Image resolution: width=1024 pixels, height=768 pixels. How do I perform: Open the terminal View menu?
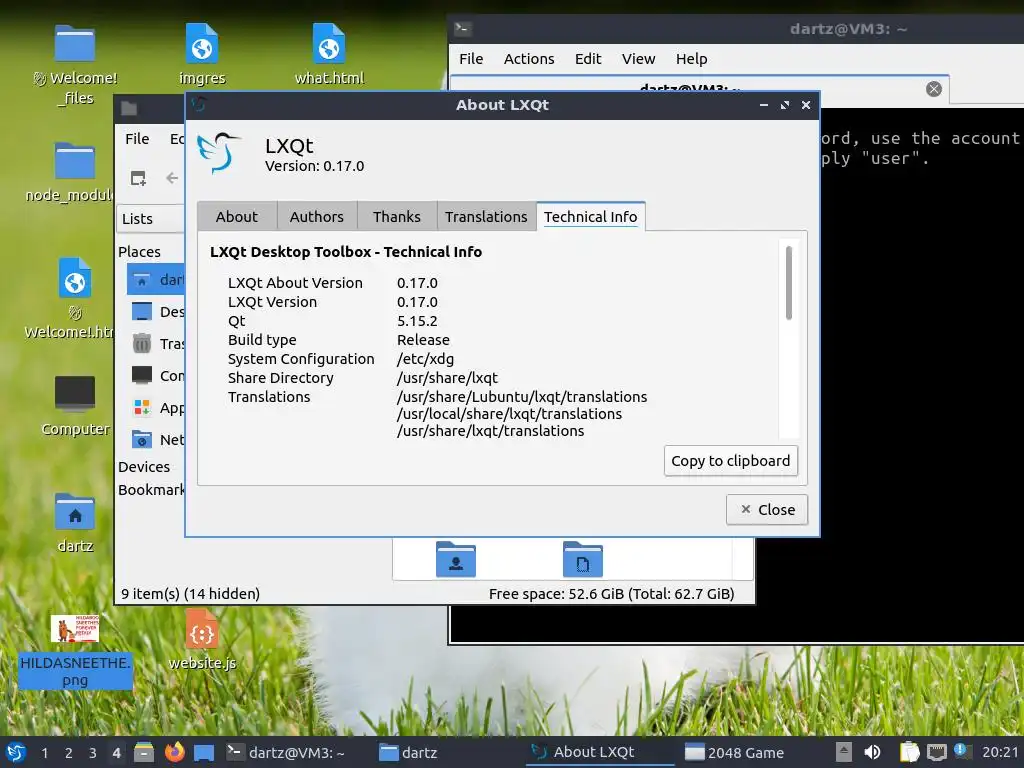click(x=638, y=59)
